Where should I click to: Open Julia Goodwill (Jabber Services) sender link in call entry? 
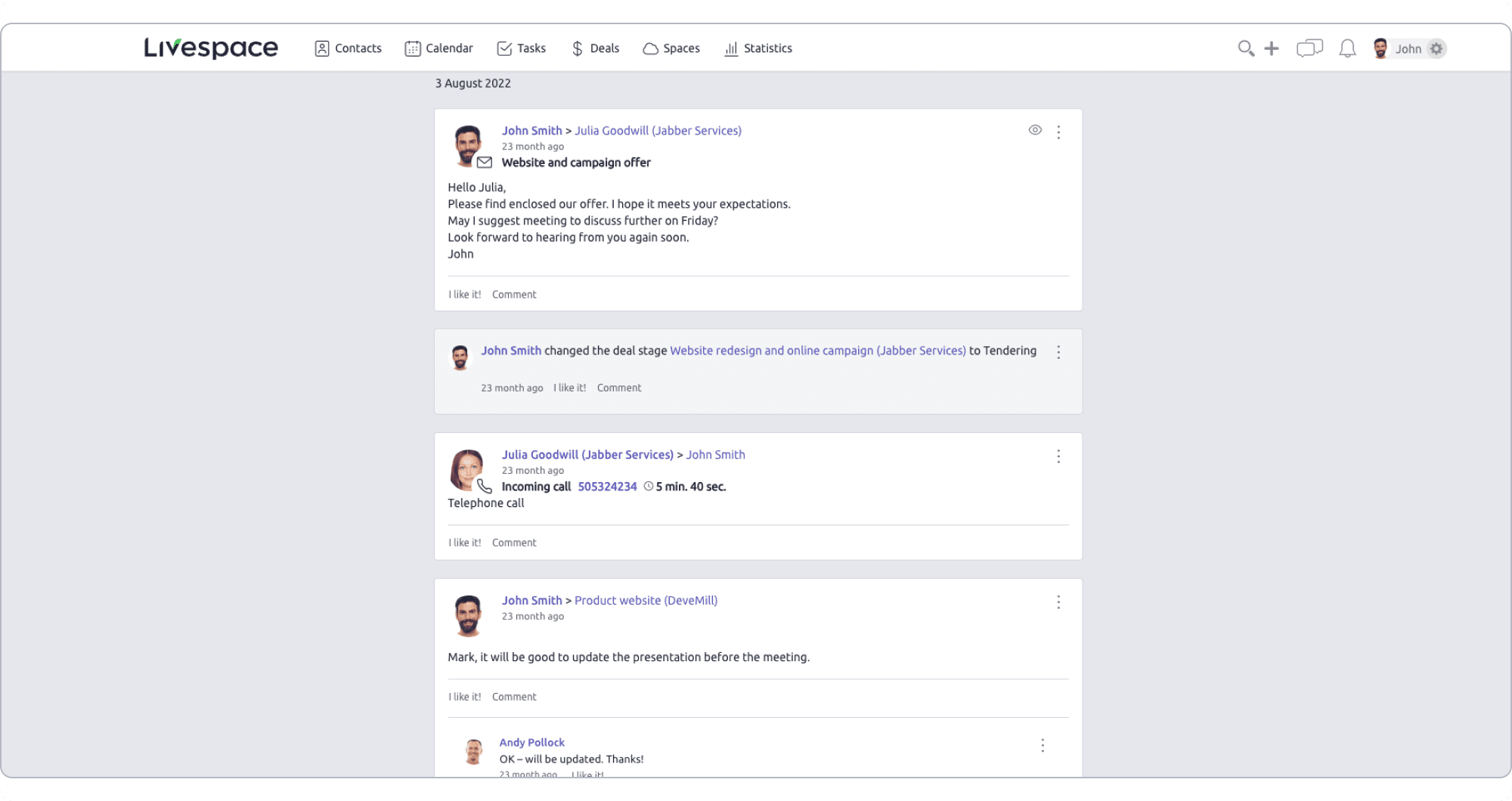coord(587,455)
